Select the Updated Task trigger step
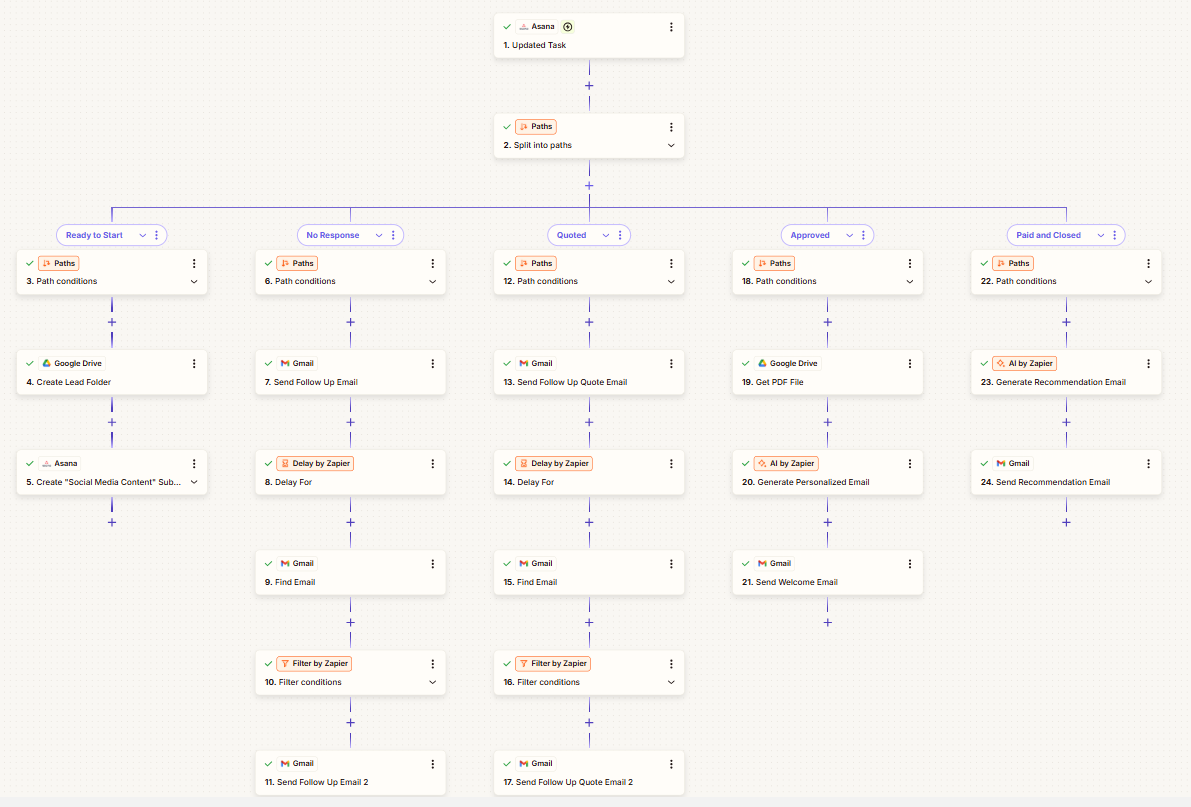Screen dimensions: 1191x807 [589, 36]
